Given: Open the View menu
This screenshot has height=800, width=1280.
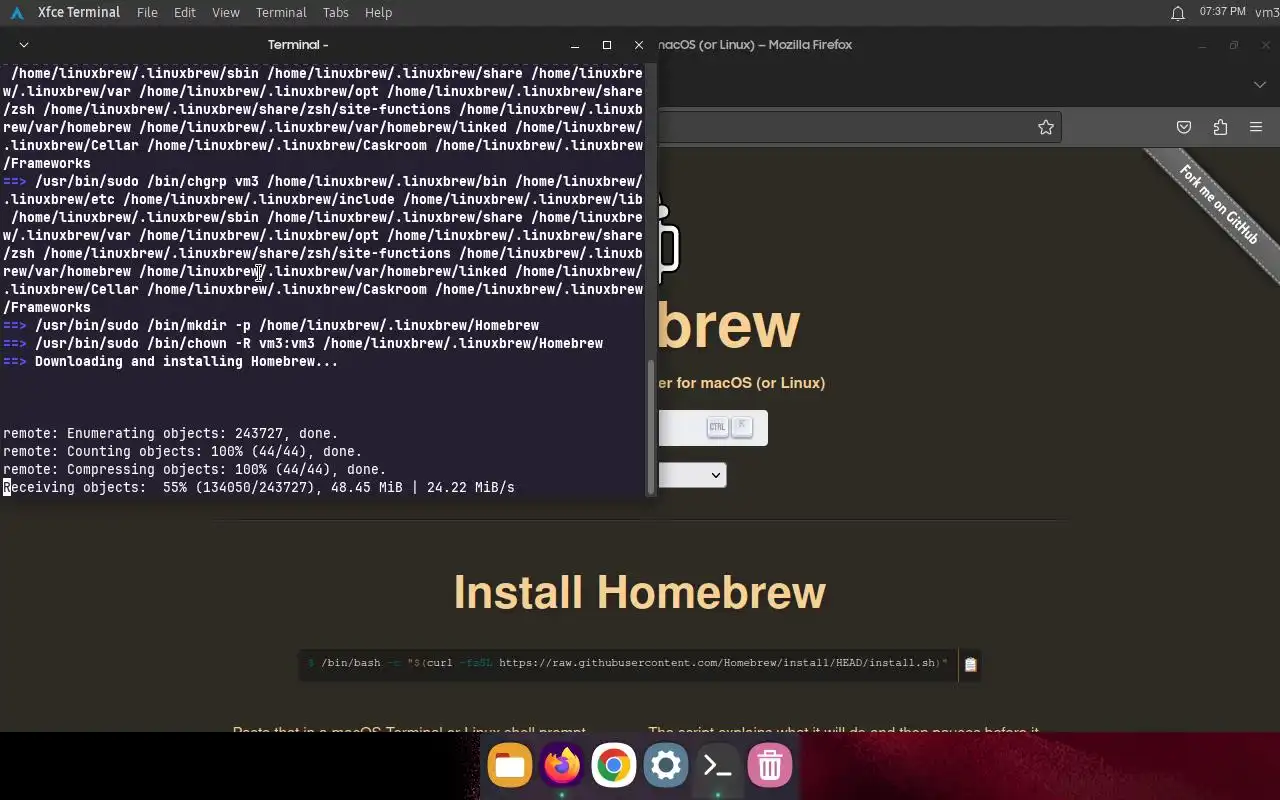Looking at the screenshot, I should [x=226, y=12].
